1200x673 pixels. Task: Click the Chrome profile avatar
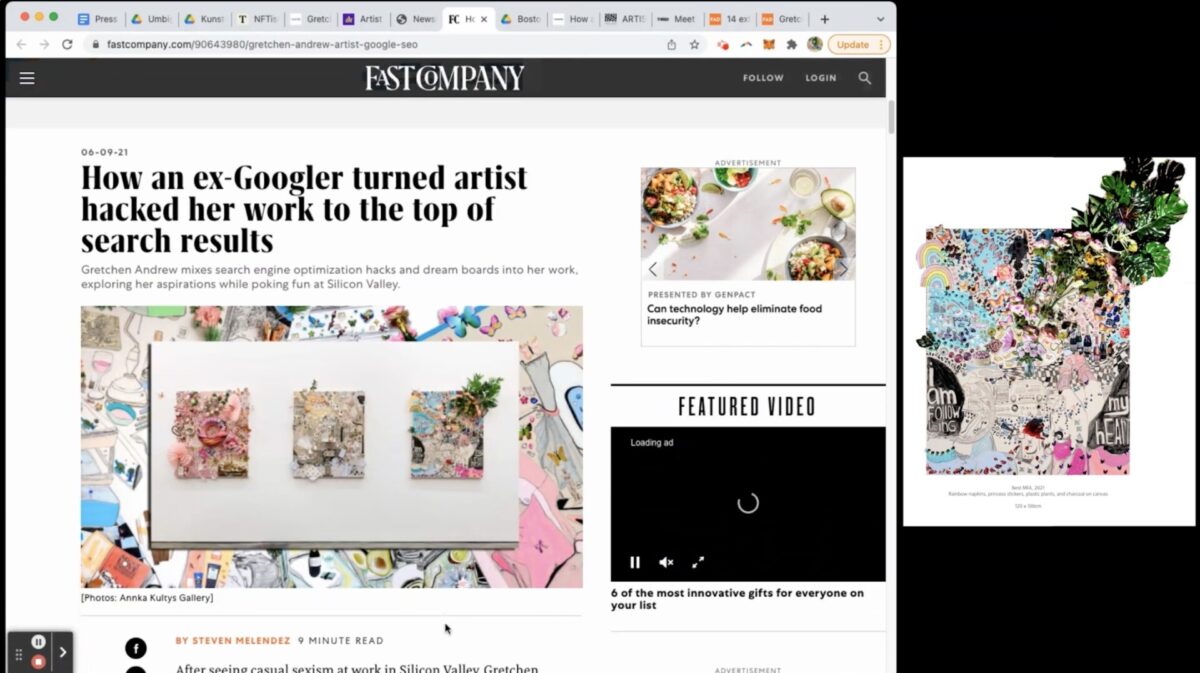click(x=815, y=45)
